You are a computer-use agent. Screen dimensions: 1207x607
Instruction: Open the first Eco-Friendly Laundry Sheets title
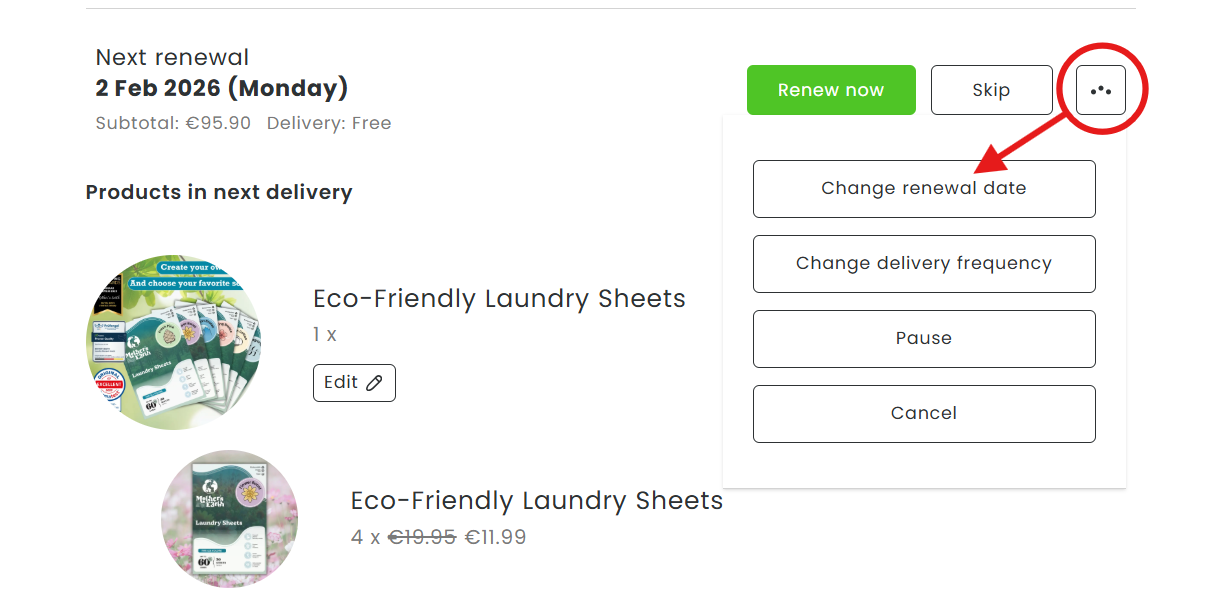499,299
